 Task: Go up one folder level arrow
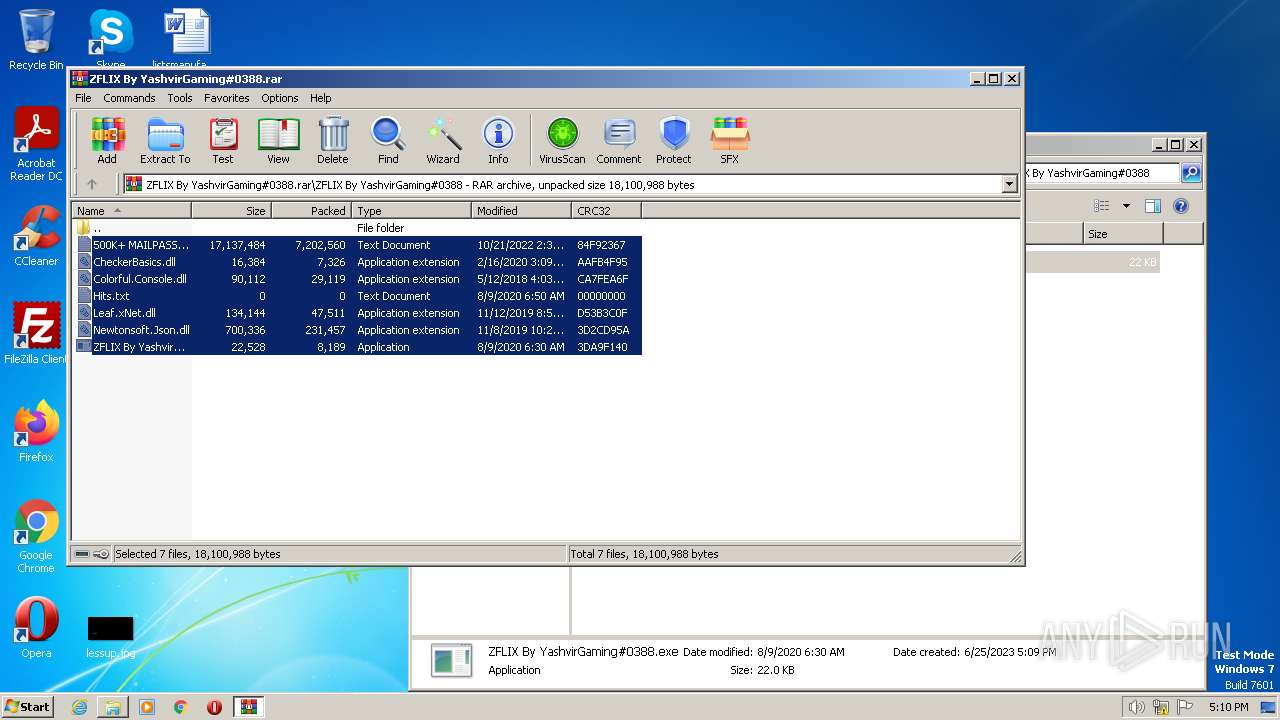click(92, 184)
